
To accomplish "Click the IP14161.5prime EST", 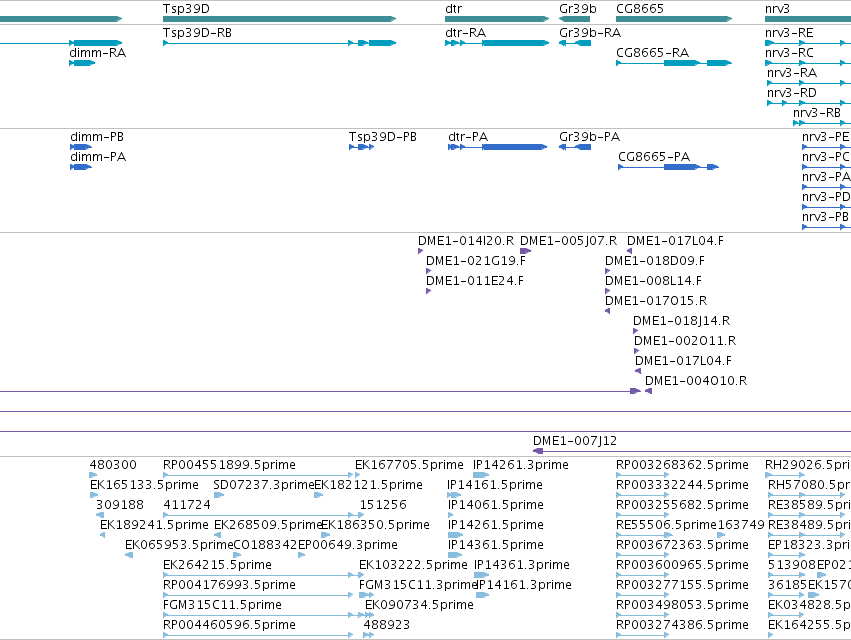I will click(x=494, y=485).
